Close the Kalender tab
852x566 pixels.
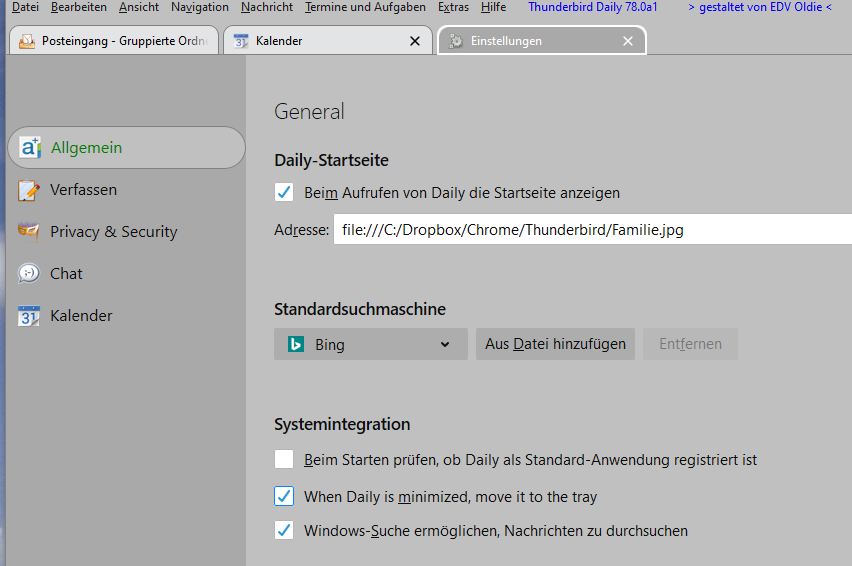[x=415, y=41]
